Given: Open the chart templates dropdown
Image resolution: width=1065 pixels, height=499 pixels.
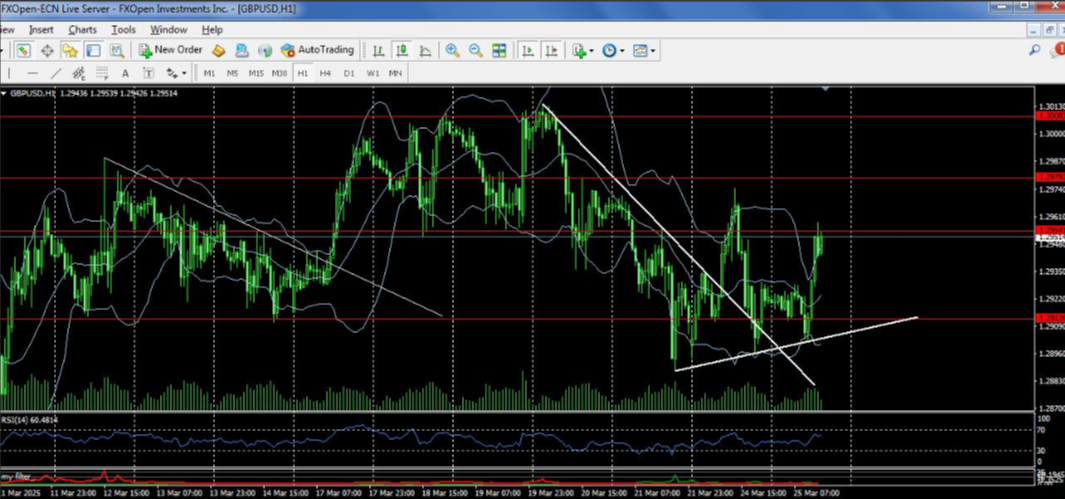Looking at the screenshot, I should pyautogui.click(x=644, y=50).
